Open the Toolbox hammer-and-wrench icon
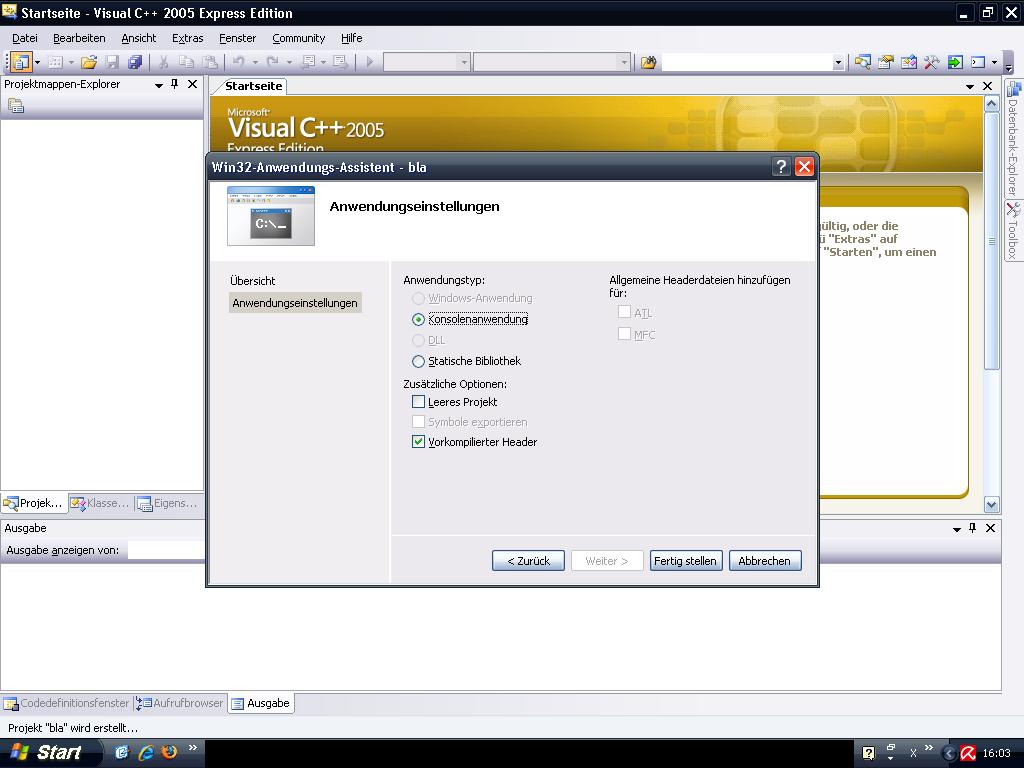 click(931, 62)
